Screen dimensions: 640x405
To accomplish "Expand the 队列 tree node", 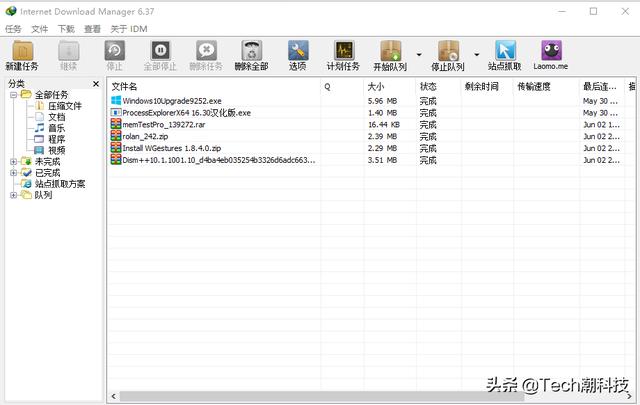I will tap(13, 195).
